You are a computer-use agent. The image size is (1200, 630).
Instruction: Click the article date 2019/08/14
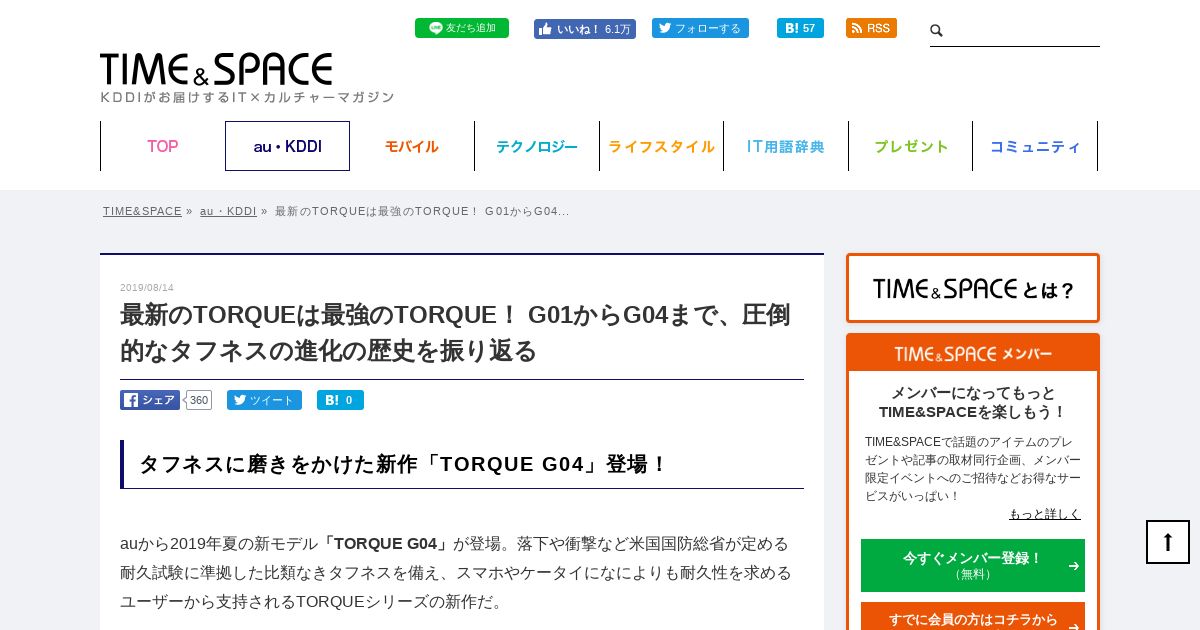pos(147,288)
